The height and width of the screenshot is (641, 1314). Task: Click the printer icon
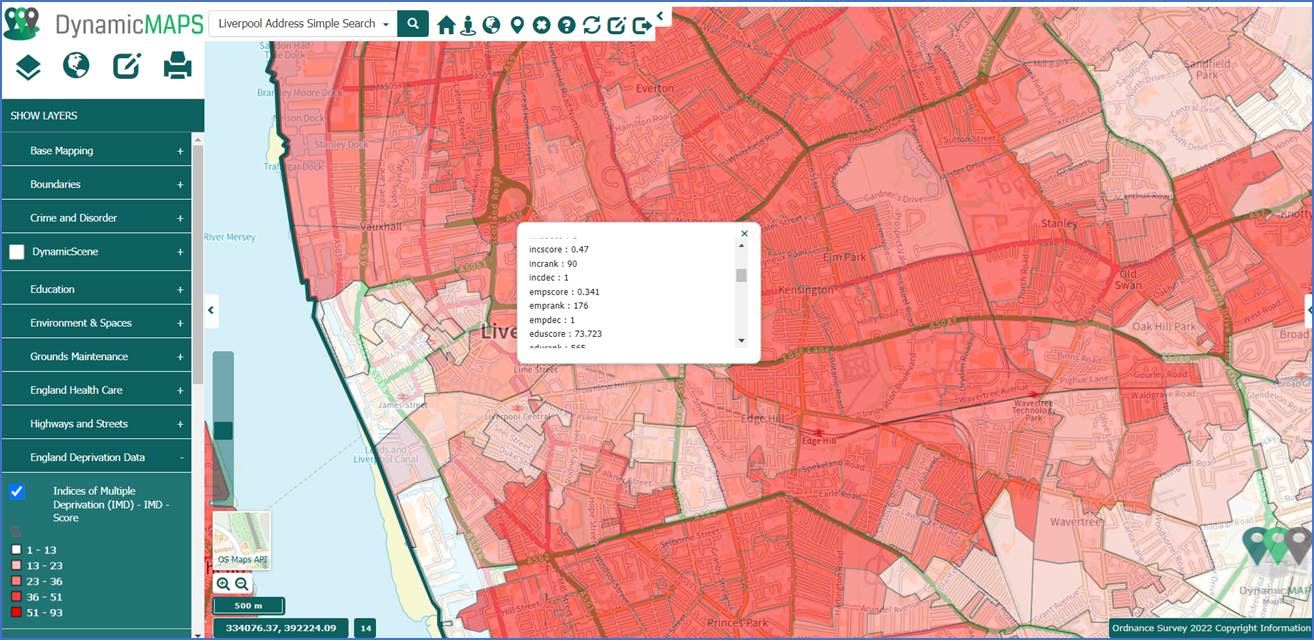[x=177, y=66]
